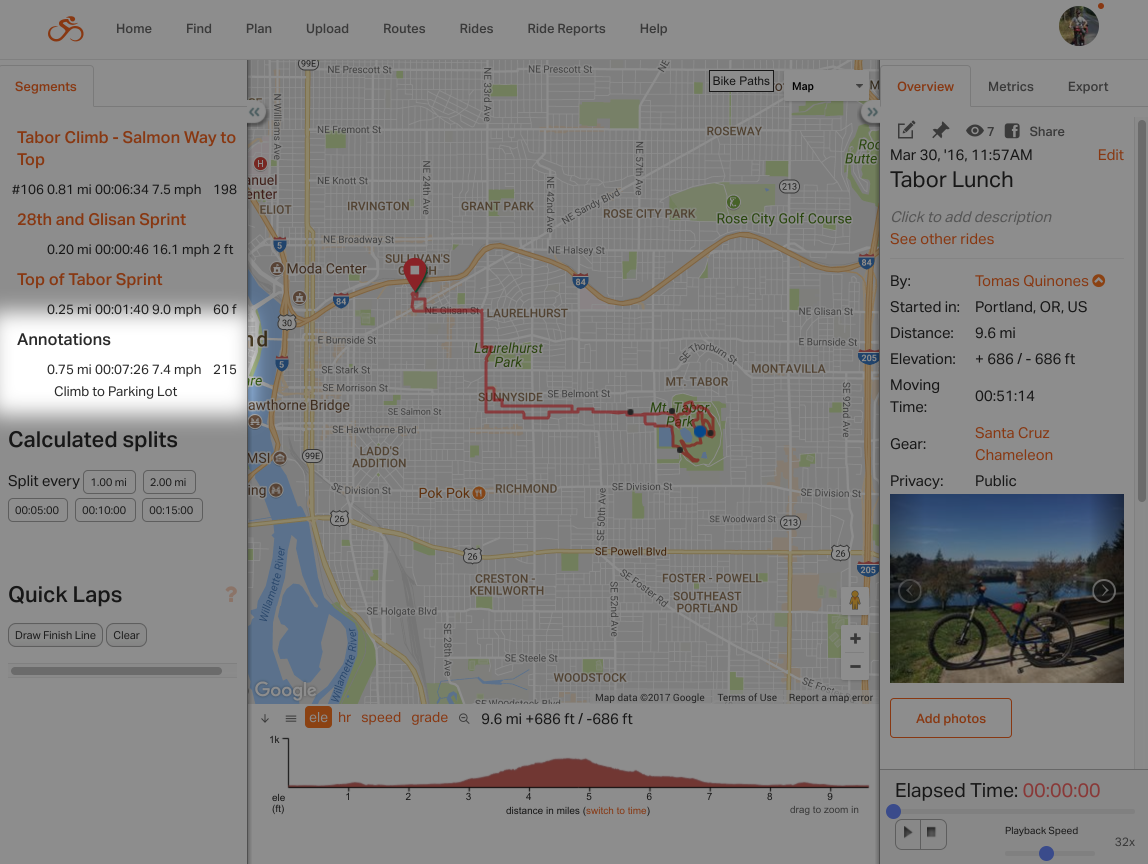Share ride via Facebook icon

coord(1012,130)
